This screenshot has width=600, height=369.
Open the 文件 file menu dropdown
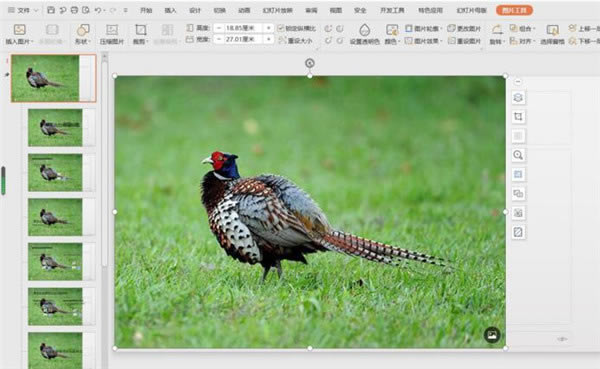click(23, 10)
